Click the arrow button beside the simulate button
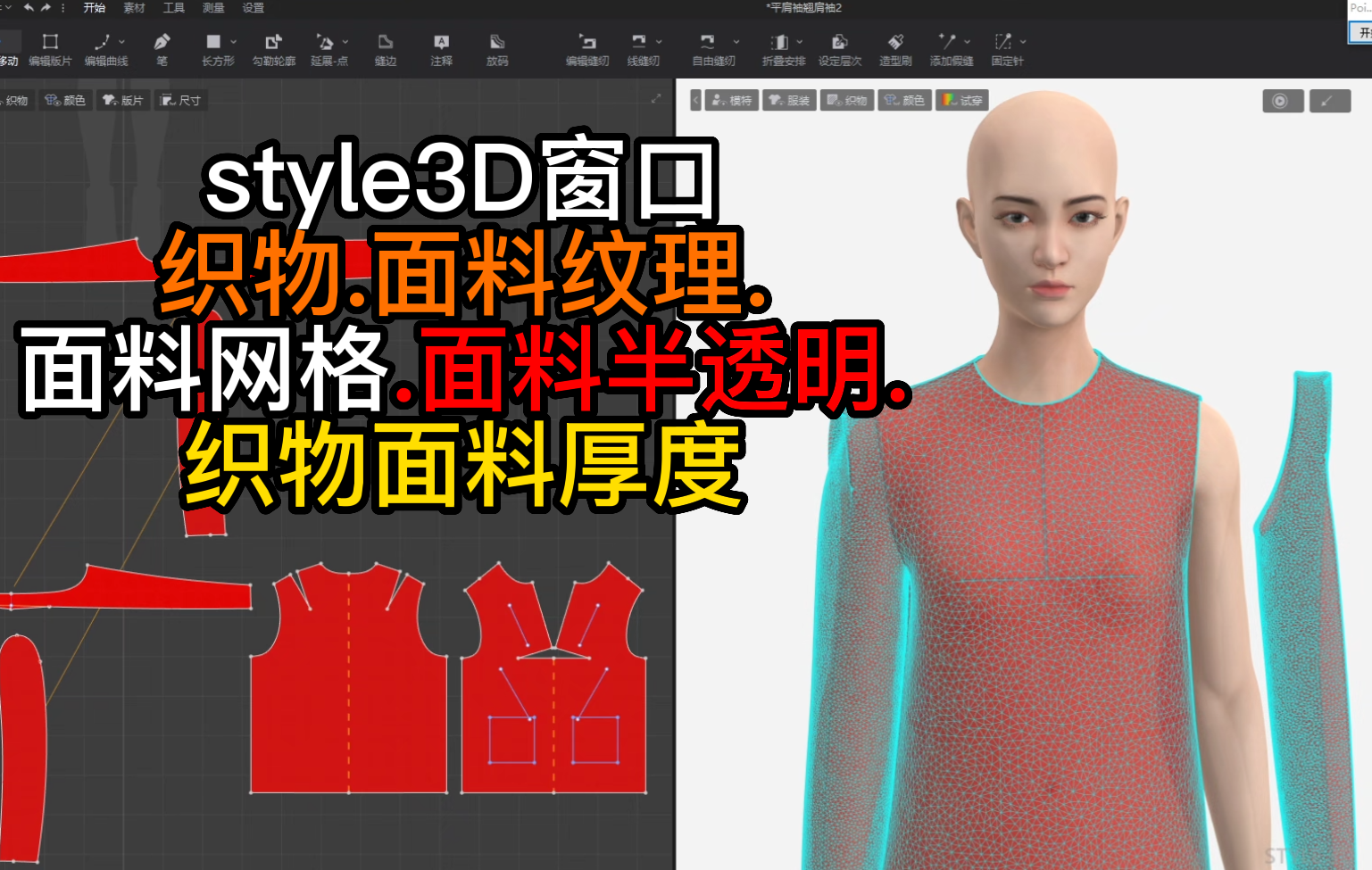This screenshot has height=870, width=1372. point(1329,101)
